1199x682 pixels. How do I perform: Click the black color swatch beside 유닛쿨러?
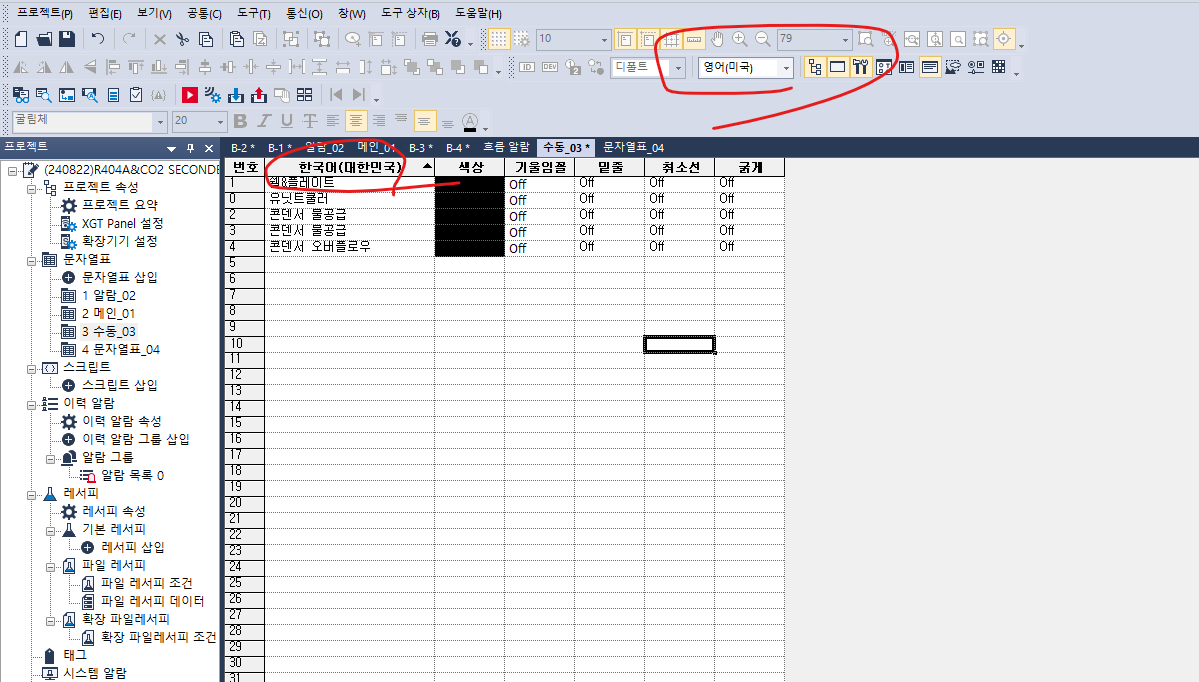pyautogui.click(x=469, y=198)
